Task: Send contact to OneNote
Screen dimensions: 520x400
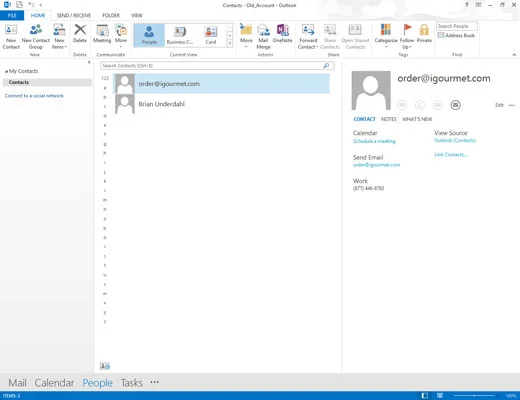Action: (x=282, y=34)
